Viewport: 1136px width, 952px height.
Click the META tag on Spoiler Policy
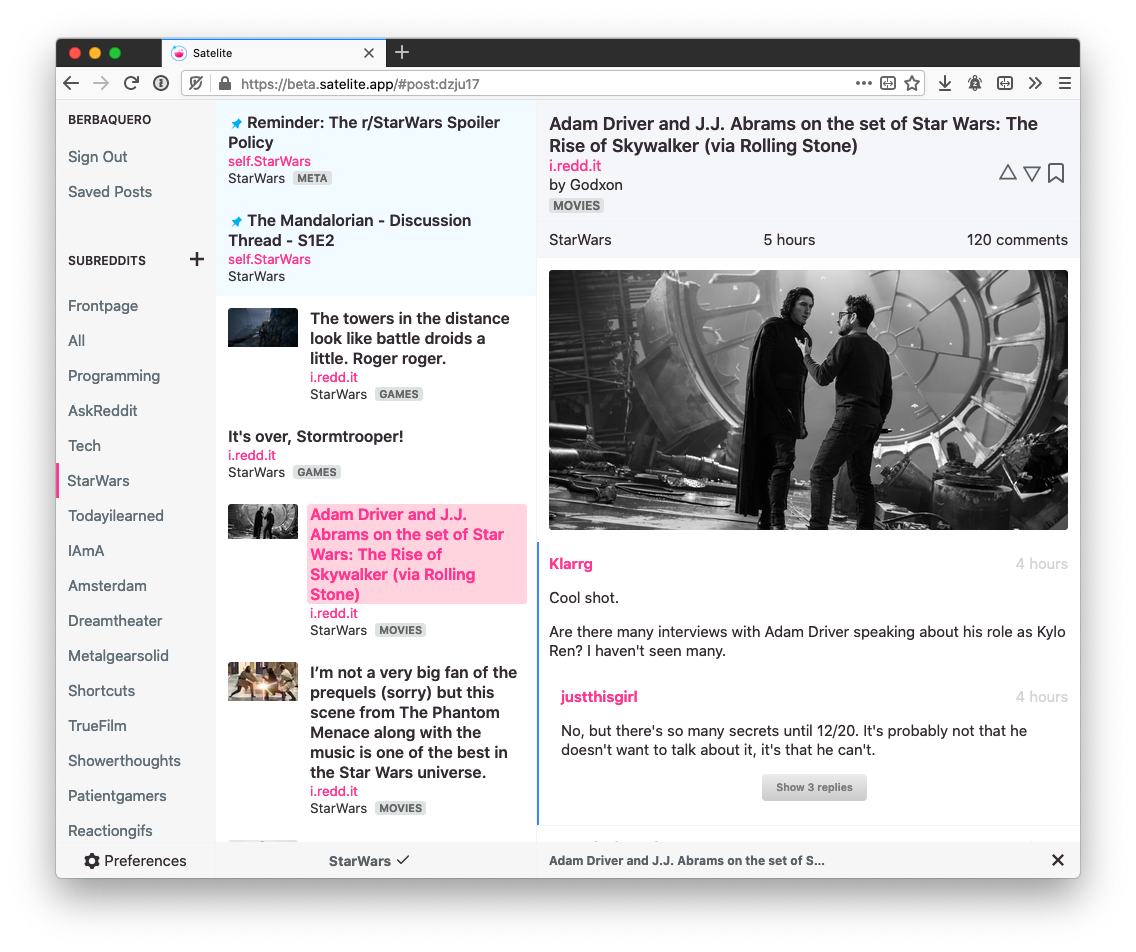tap(312, 178)
